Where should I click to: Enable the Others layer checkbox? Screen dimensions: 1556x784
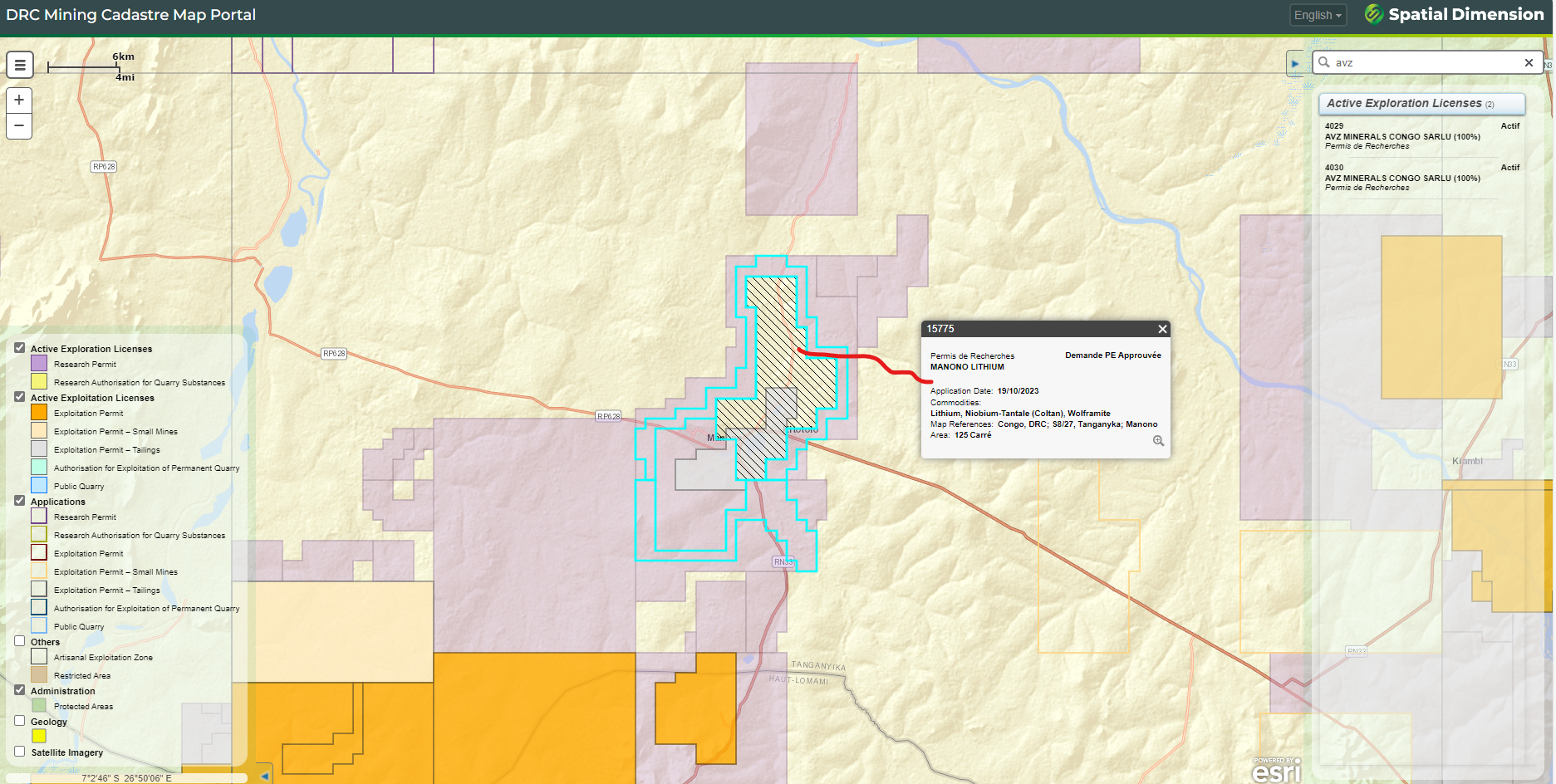pos(20,641)
